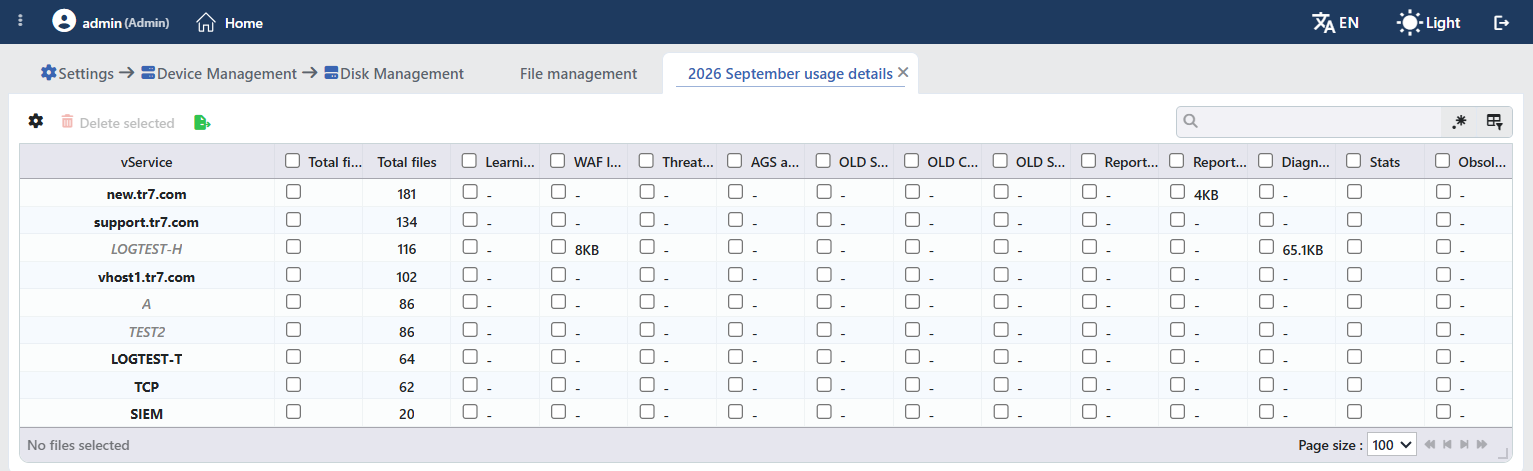This screenshot has width=1533, height=471.
Task: Check the Diagnostics header checkbox
Action: click(x=1266, y=160)
